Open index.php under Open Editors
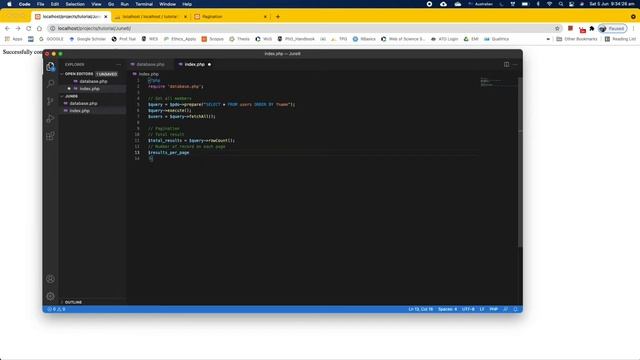The width and height of the screenshot is (640, 360). 89,89
